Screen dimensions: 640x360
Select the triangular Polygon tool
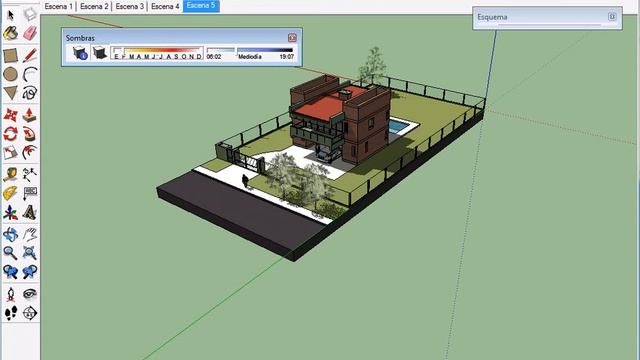coord(11,93)
